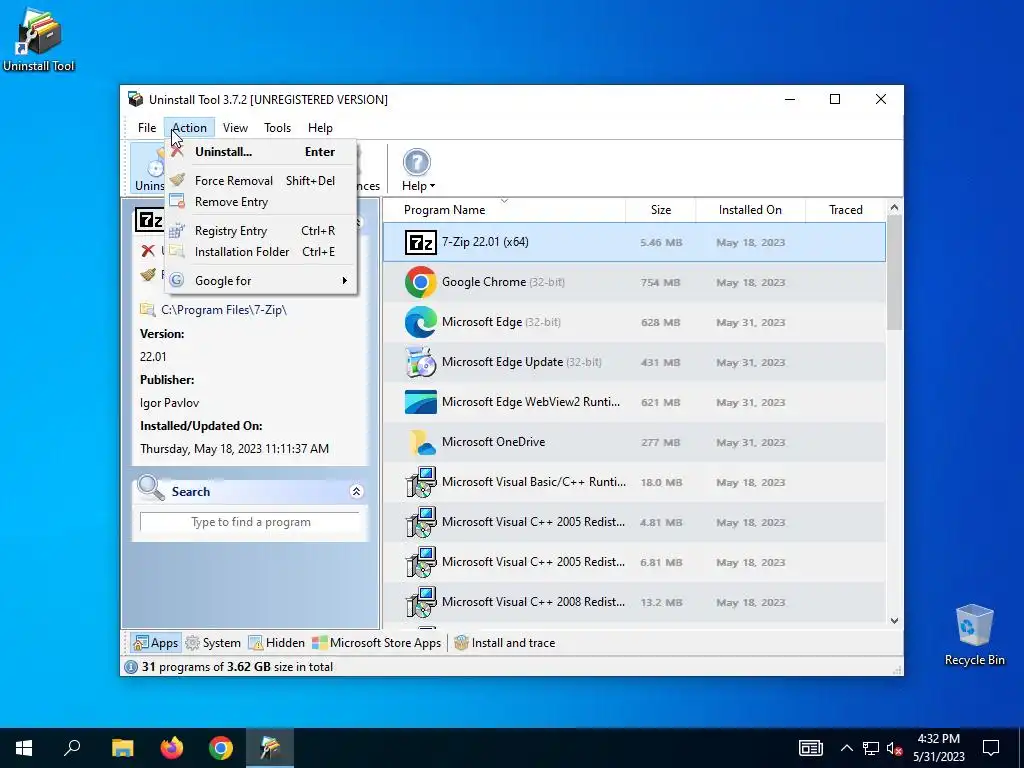1024x768 pixels.
Task: Open the Uninstall Tool desktop shortcut
Action: pos(39,39)
